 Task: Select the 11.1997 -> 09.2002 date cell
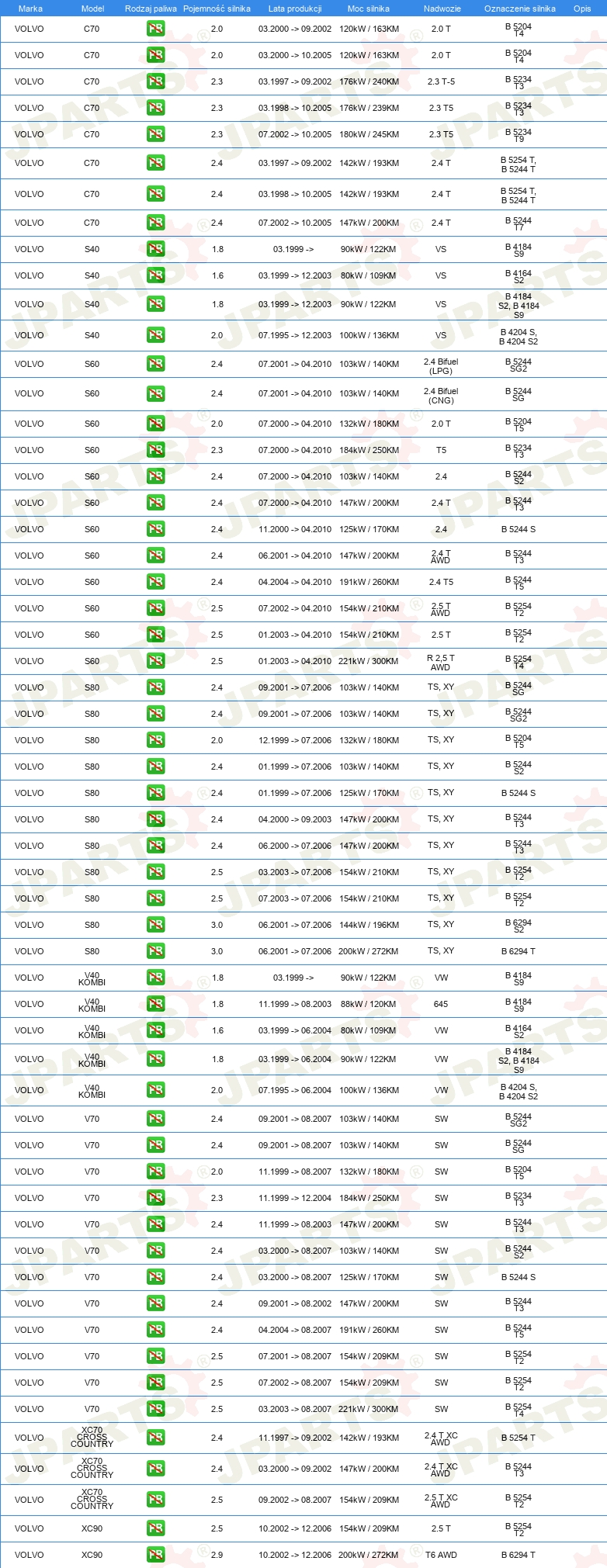[x=295, y=1438]
